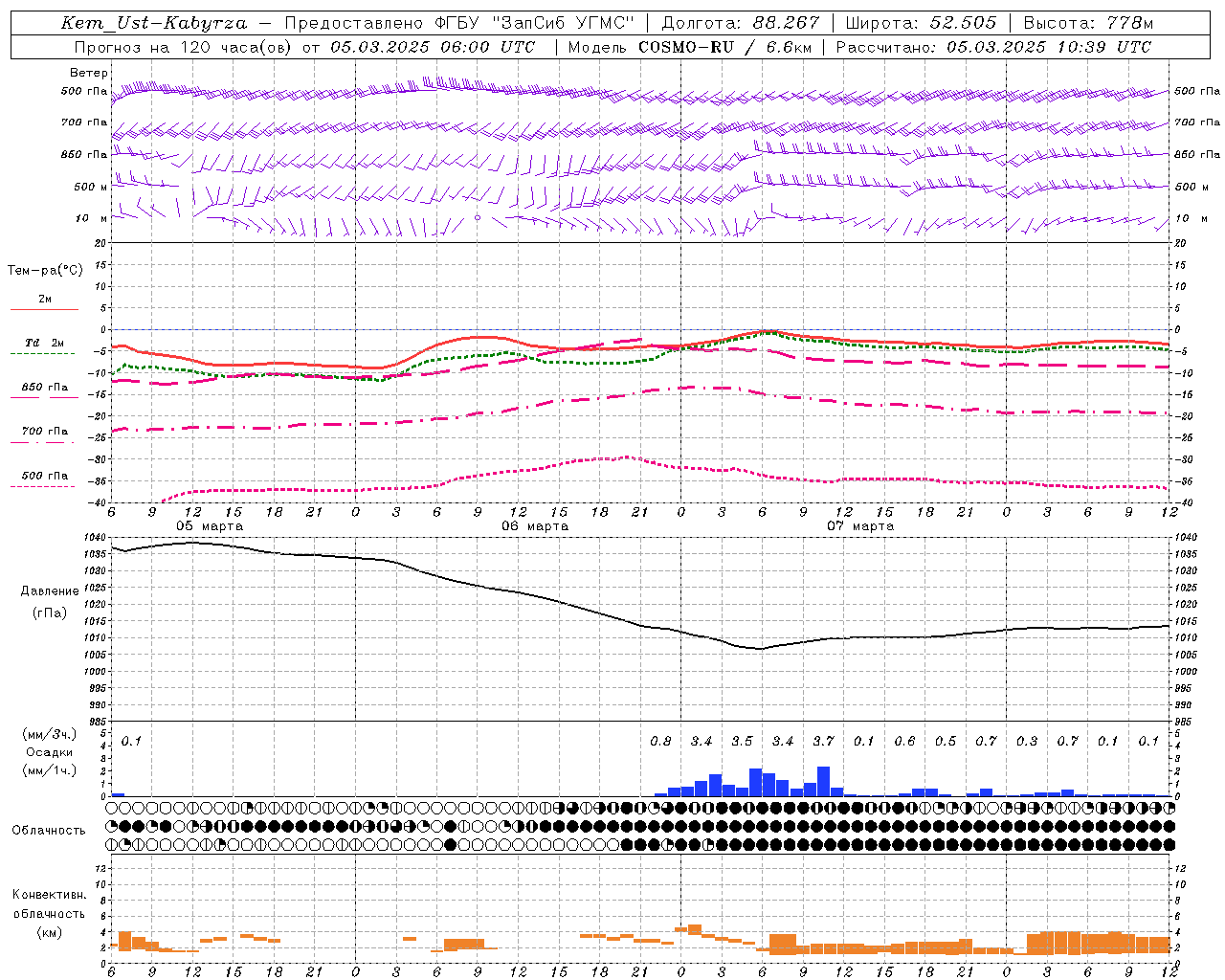Click the dashed line sample under Td 2м legend
The width and height of the screenshot is (1225, 980).
(x=44, y=354)
